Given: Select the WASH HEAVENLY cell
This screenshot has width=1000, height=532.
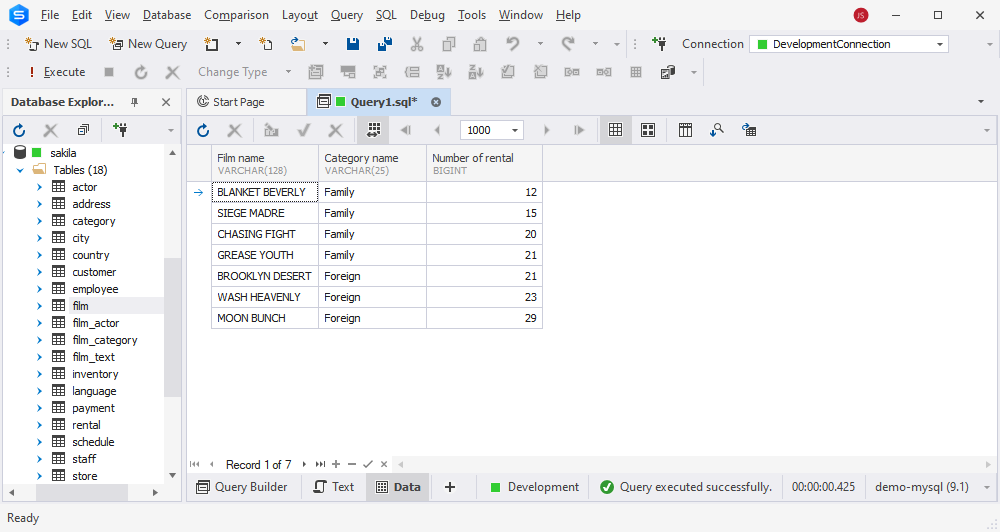Looking at the screenshot, I should (265, 297).
